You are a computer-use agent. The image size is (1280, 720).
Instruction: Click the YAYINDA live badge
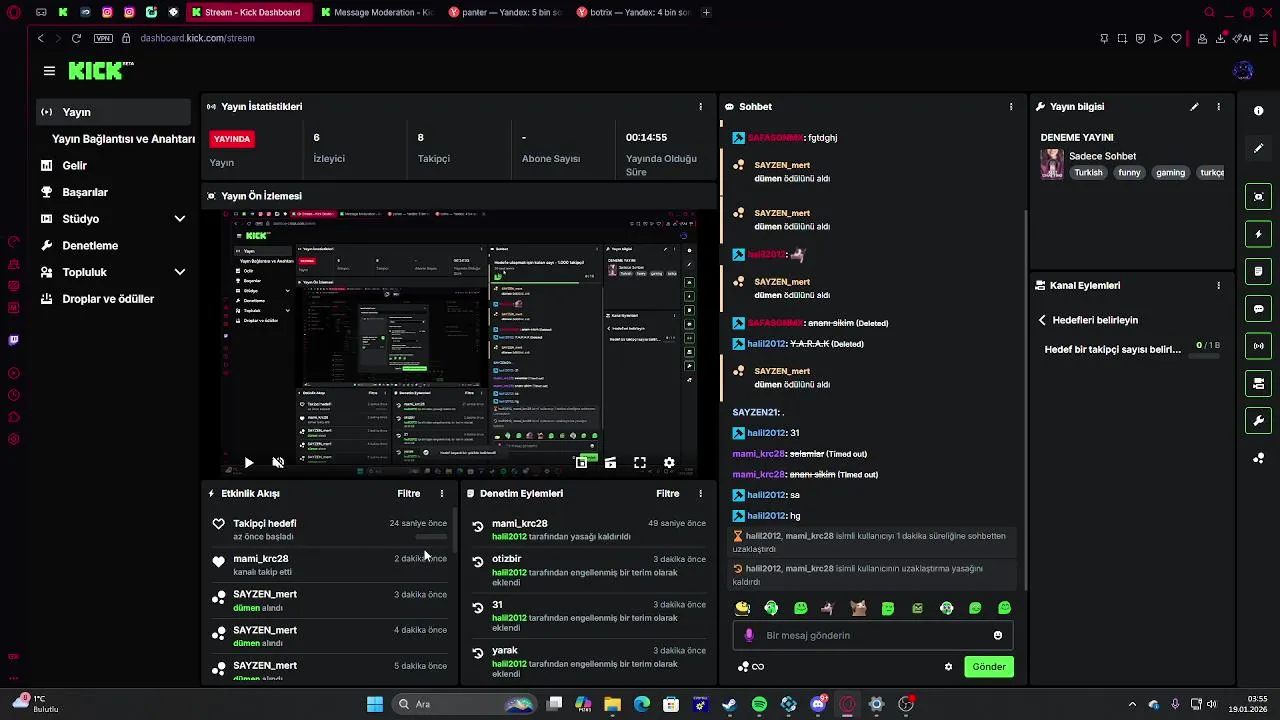click(232, 139)
